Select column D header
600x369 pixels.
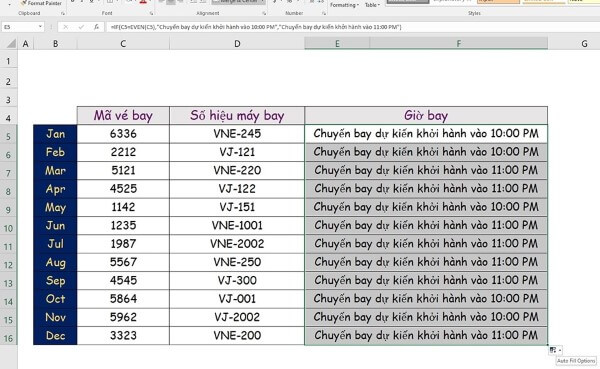click(x=237, y=44)
